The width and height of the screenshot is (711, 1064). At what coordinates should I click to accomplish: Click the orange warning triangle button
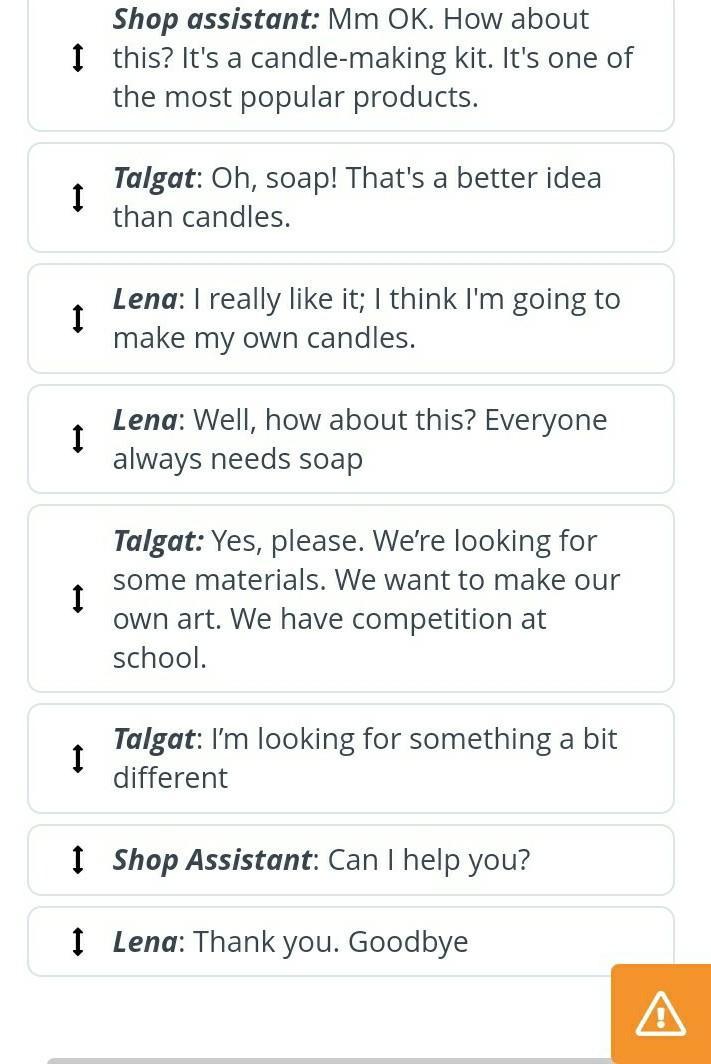click(x=660, y=1014)
